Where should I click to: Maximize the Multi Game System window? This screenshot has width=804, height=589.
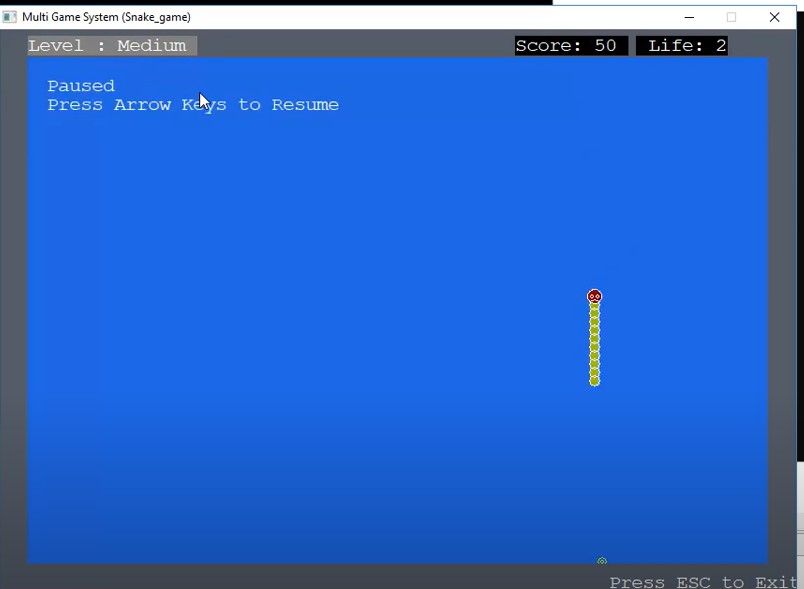[x=731, y=17]
